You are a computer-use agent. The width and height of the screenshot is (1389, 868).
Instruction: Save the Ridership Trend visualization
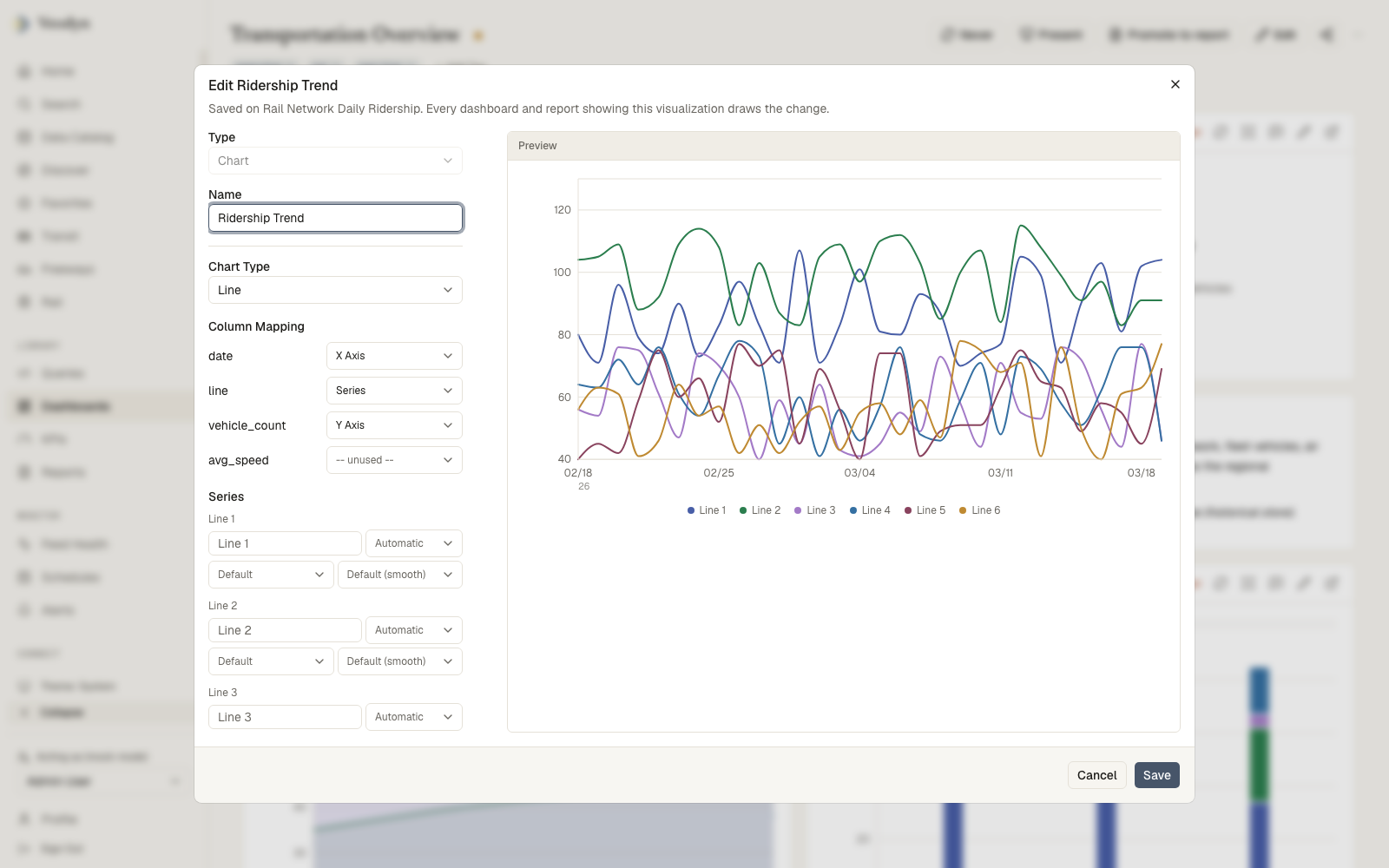[x=1157, y=775]
